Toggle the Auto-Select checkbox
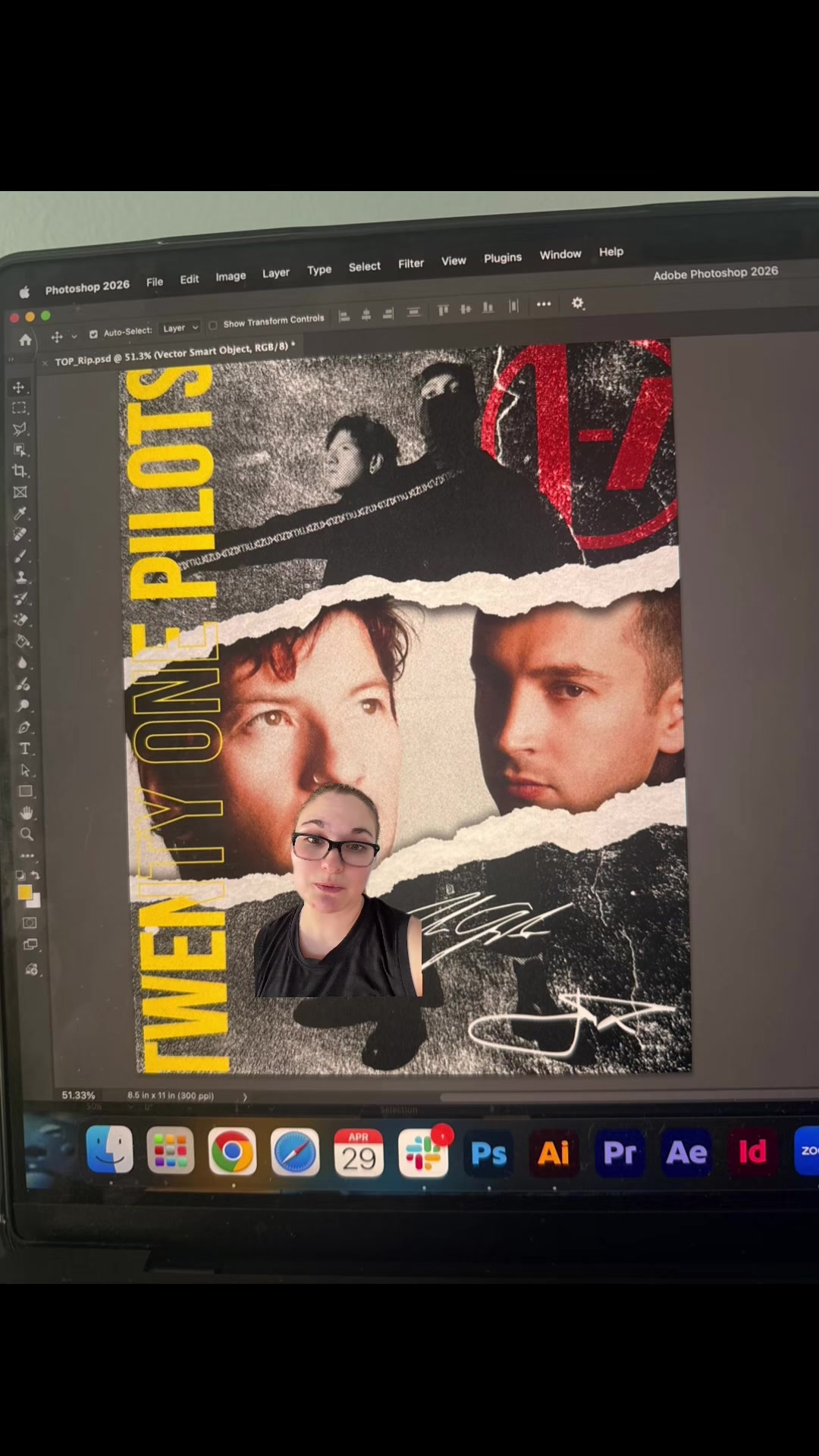 [x=93, y=334]
